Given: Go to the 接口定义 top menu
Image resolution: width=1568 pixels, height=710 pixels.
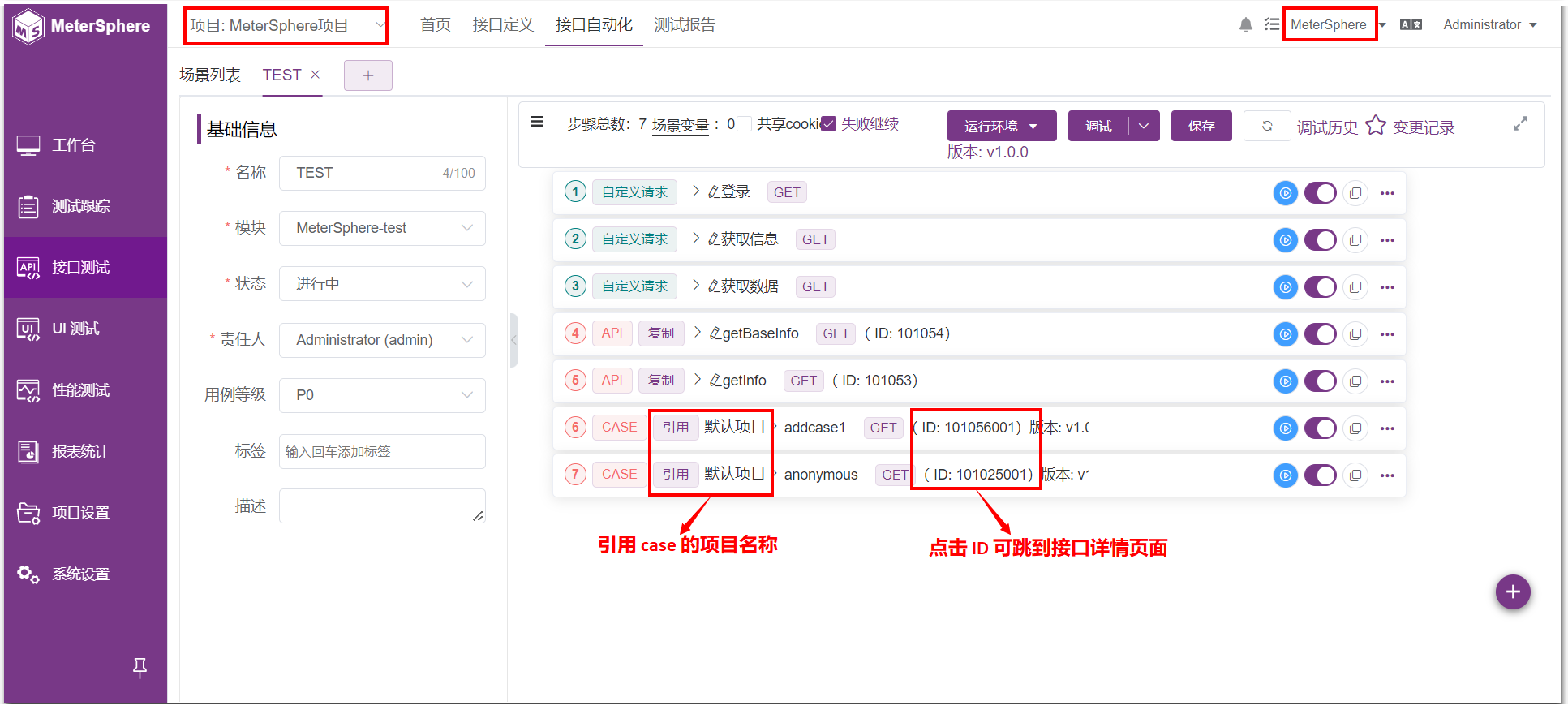Looking at the screenshot, I should coord(503,25).
